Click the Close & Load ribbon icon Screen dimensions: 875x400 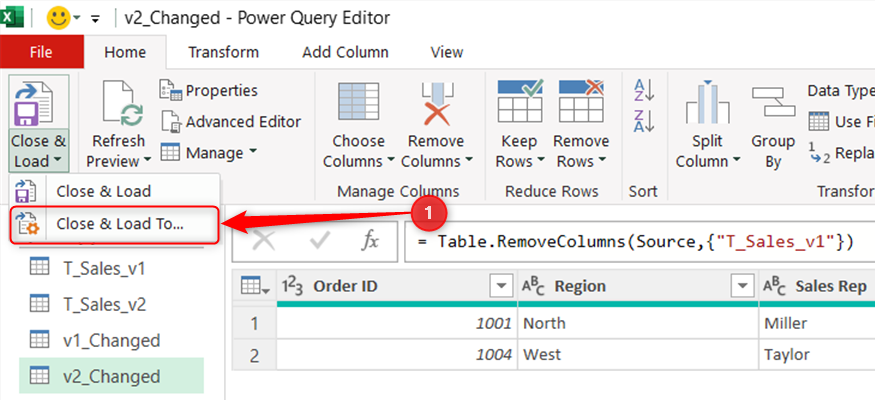[33, 103]
